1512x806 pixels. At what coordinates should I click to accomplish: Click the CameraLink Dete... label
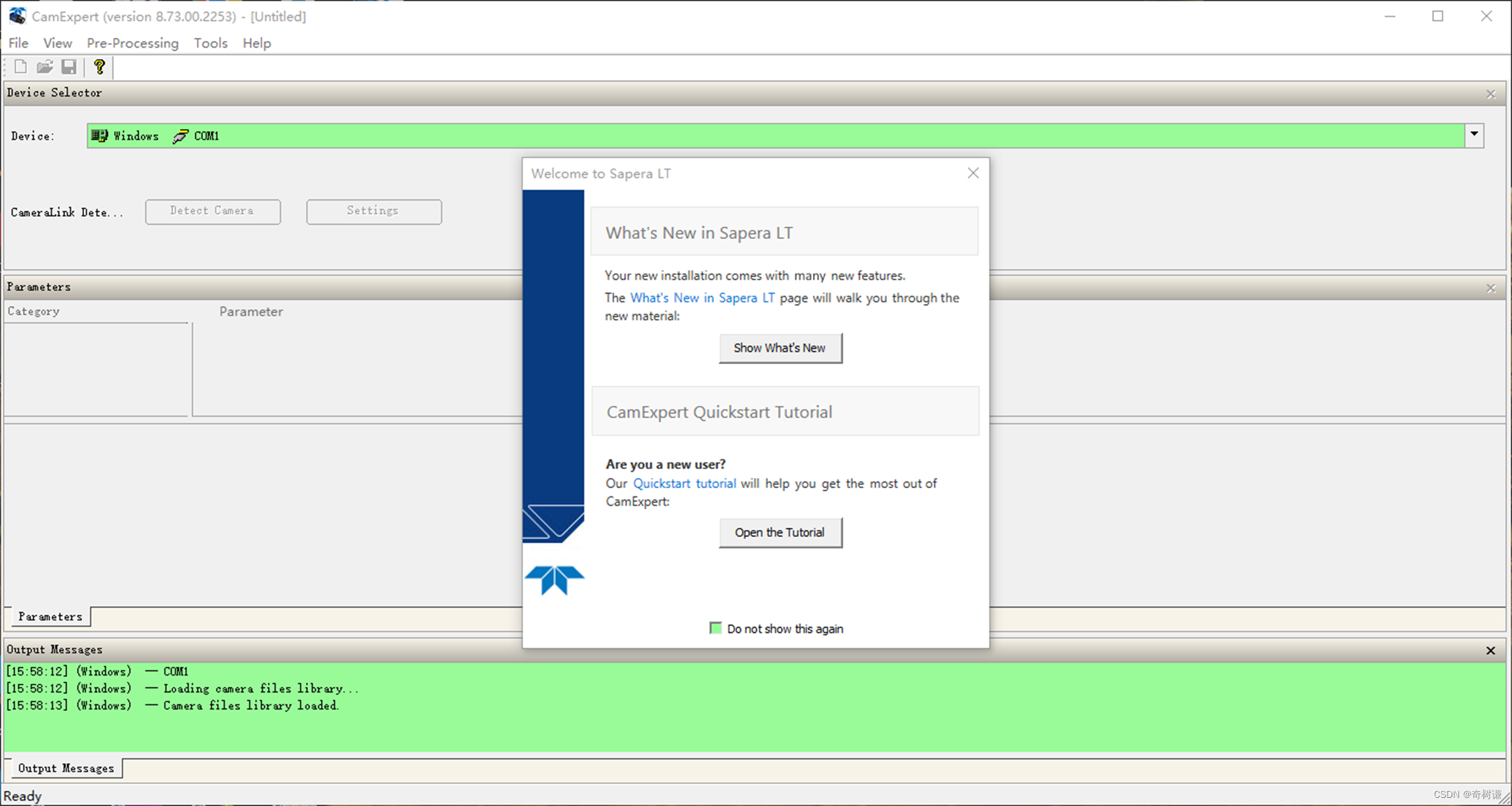pyautogui.click(x=67, y=213)
